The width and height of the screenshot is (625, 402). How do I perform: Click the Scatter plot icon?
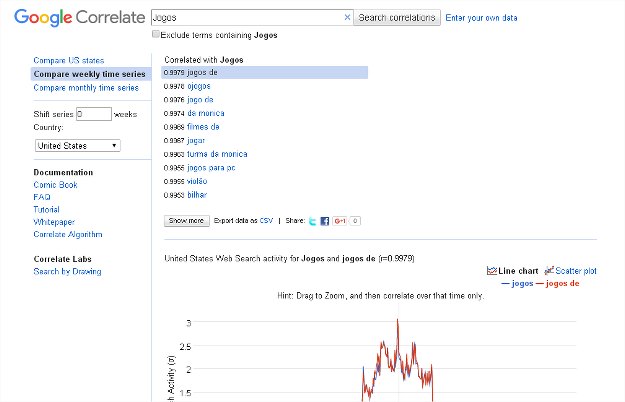point(549,271)
